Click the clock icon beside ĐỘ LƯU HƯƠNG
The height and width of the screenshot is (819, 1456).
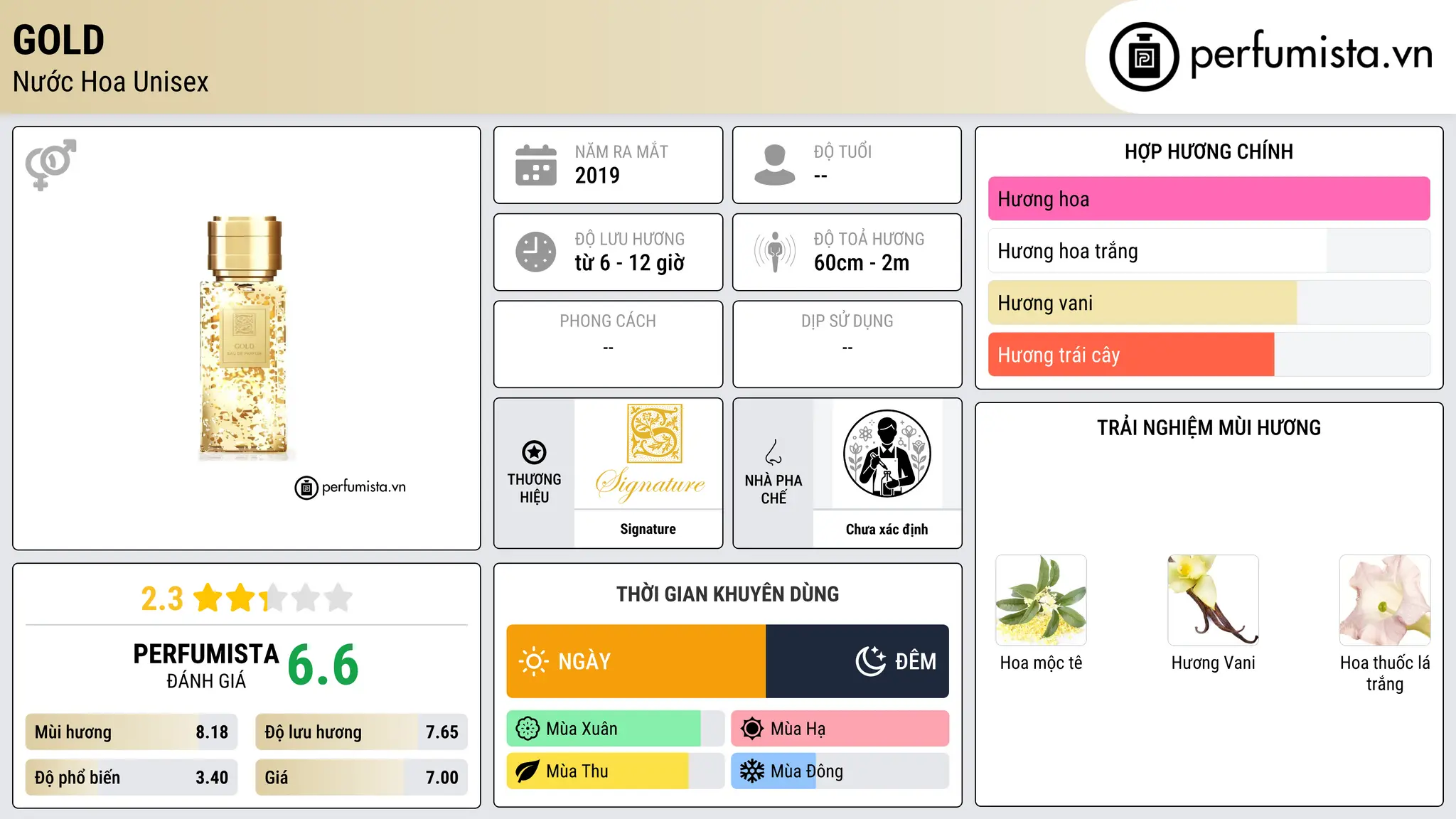(x=536, y=252)
